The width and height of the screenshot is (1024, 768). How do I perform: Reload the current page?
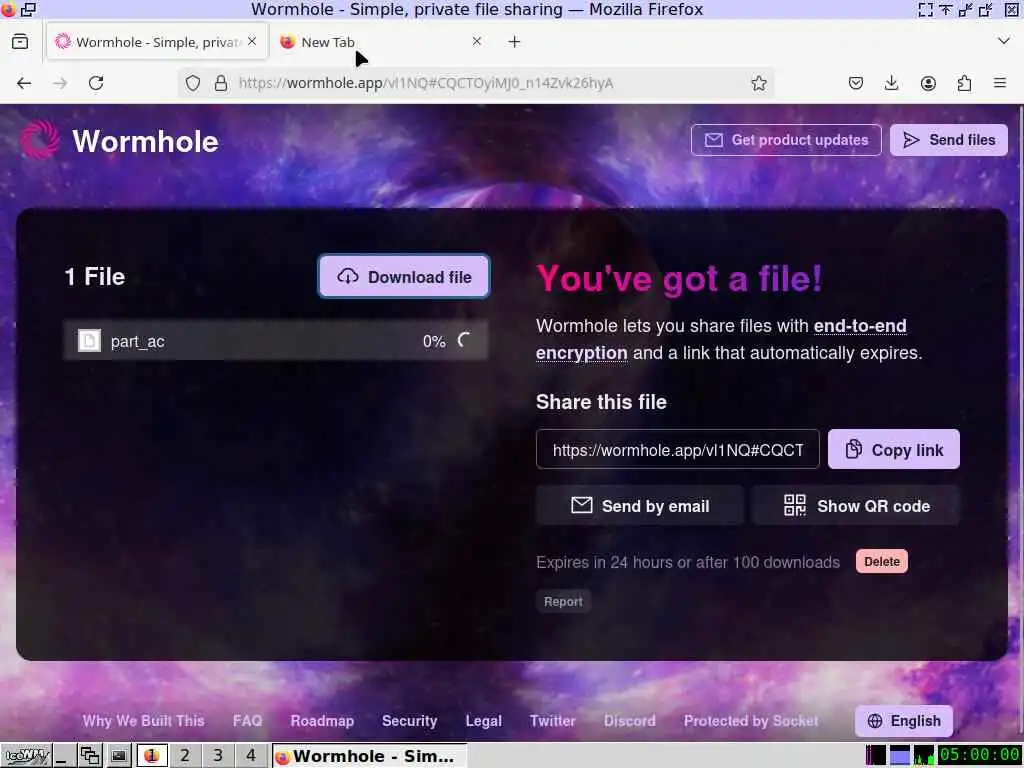click(96, 83)
